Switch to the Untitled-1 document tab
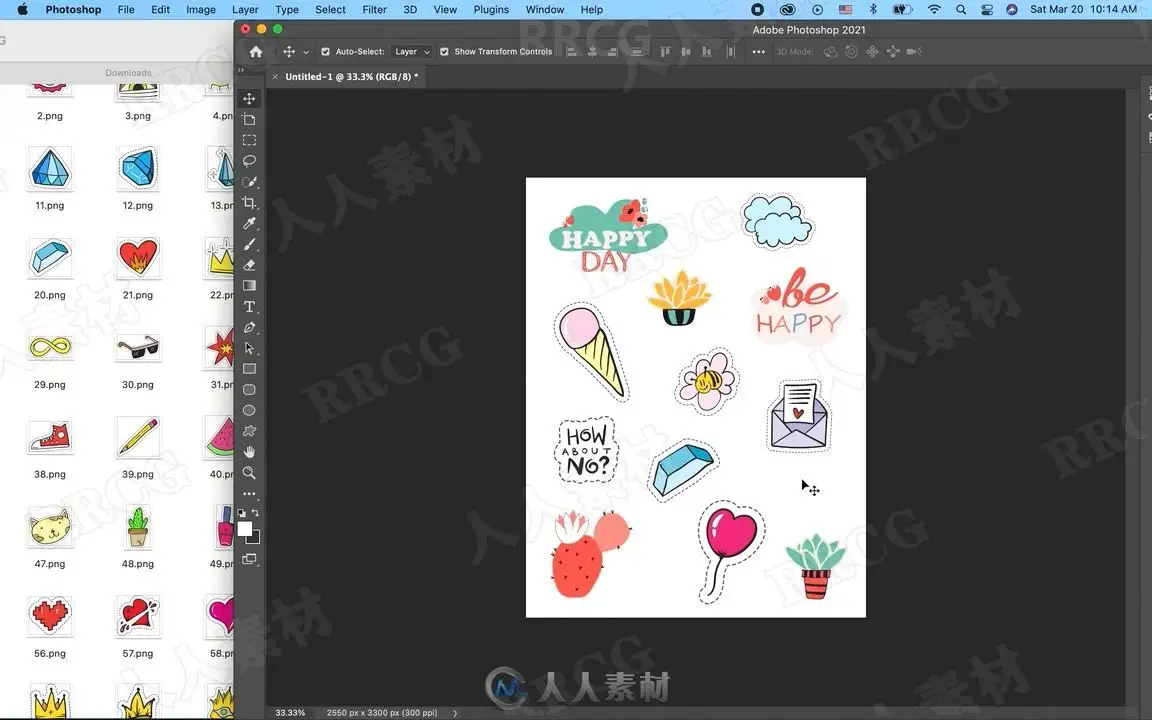The width and height of the screenshot is (1152, 720). pyautogui.click(x=351, y=76)
